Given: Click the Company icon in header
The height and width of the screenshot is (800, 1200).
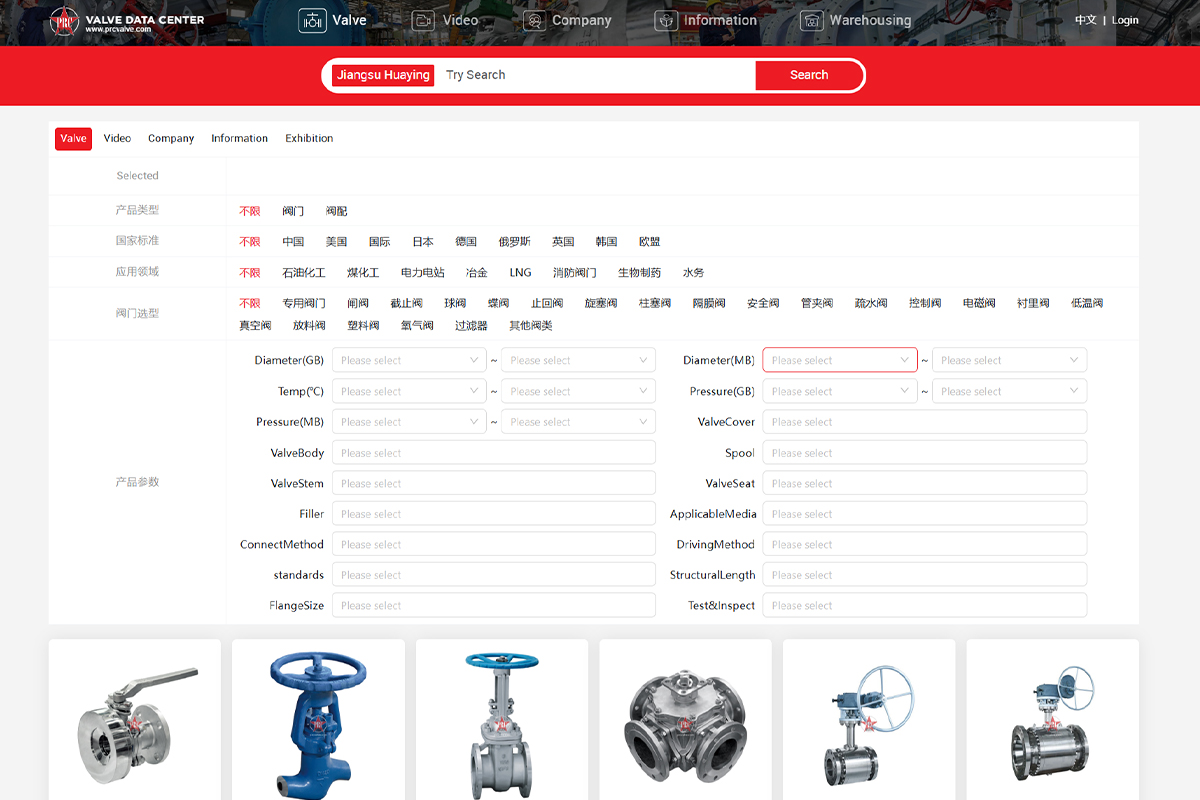Looking at the screenshot, I should coord(535,20).
